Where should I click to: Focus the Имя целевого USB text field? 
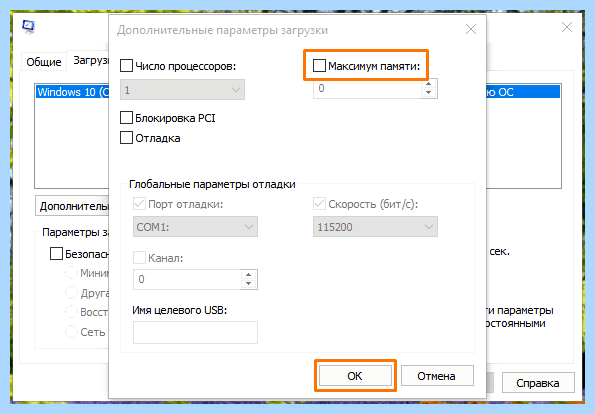[195, 332]
